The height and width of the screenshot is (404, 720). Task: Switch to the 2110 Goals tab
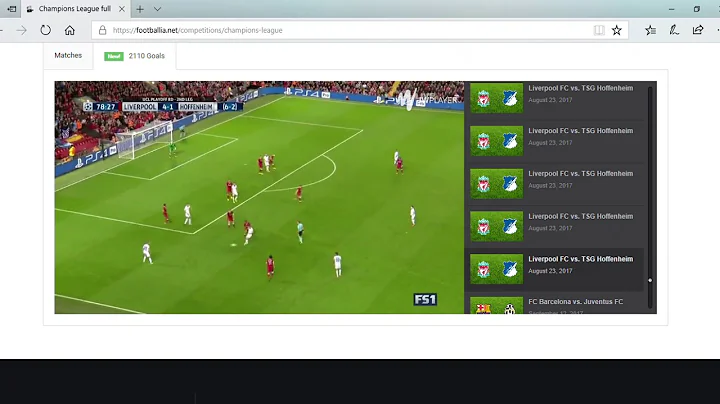(x=135, y=56)
